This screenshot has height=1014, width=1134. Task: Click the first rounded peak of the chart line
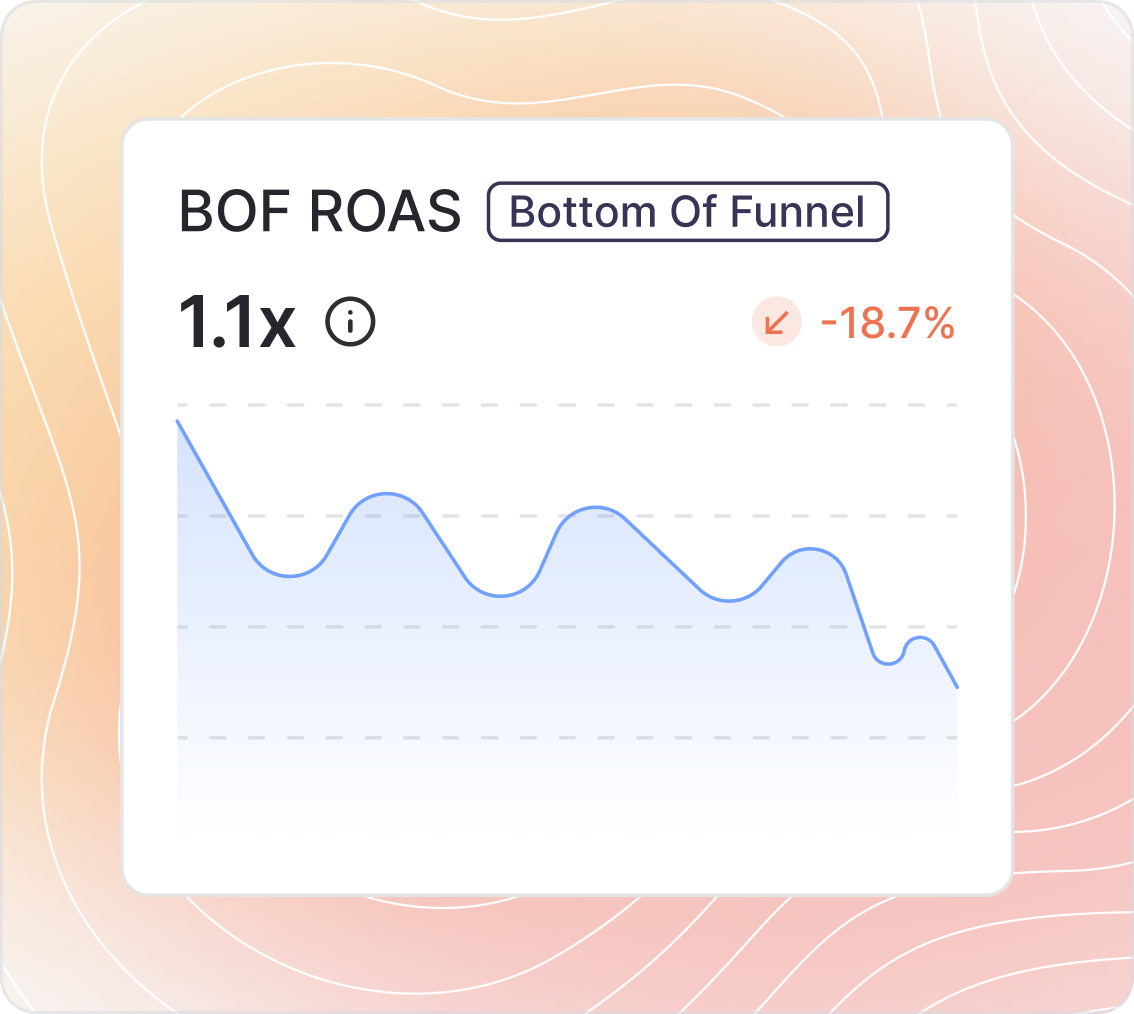(387, 494)
